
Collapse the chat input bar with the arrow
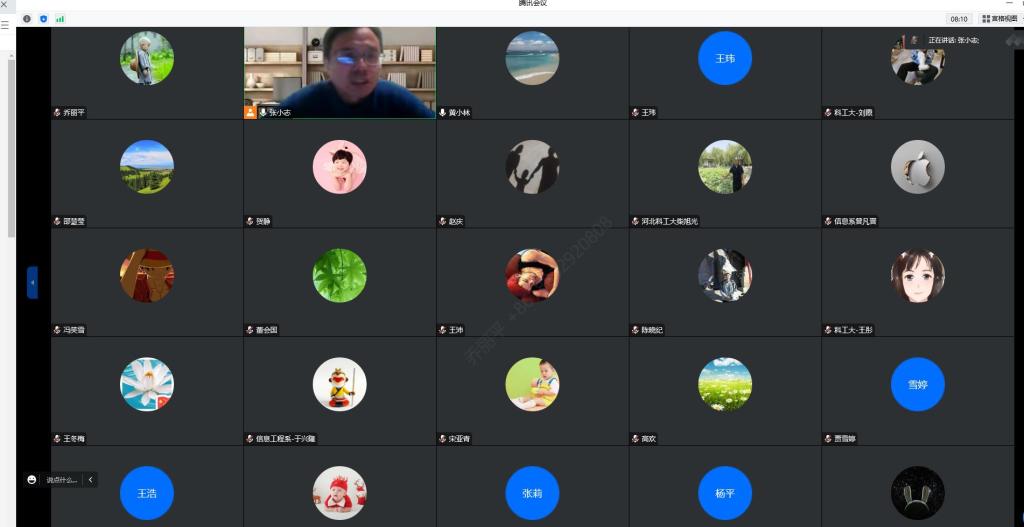(91, 480)
